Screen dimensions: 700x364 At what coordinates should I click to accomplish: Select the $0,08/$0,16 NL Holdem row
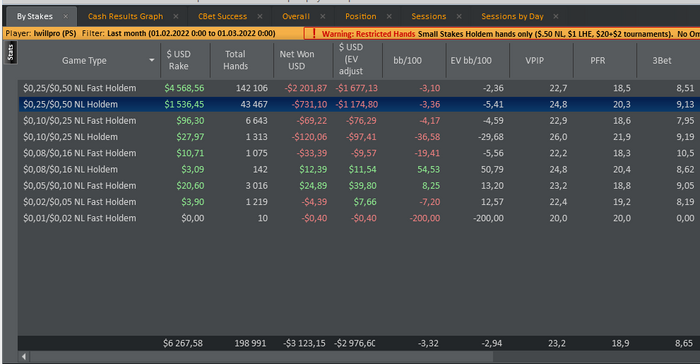click(359, 169)
